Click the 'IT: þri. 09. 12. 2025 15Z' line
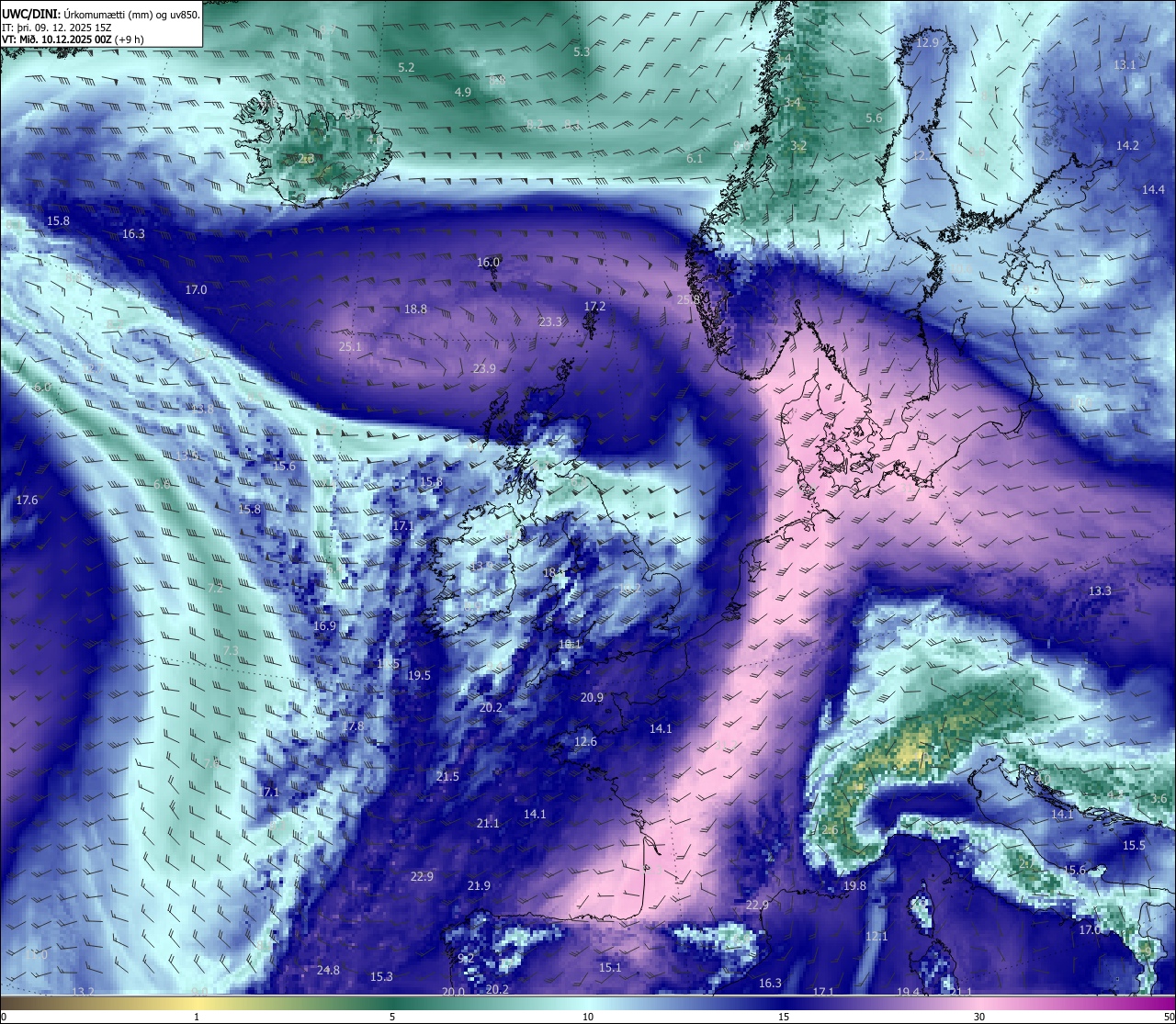This screenshot has width=1176, height=1024. click(x=58, y=27)
